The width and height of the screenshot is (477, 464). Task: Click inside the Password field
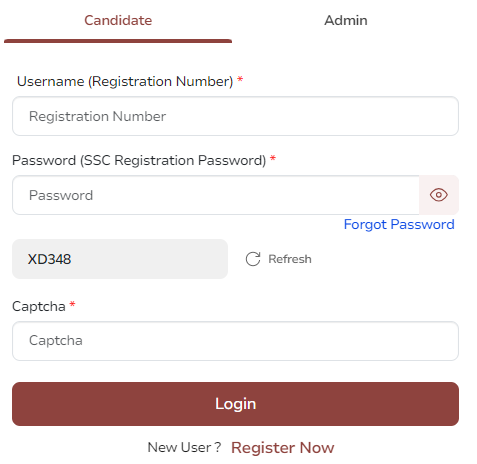(216, 195)
